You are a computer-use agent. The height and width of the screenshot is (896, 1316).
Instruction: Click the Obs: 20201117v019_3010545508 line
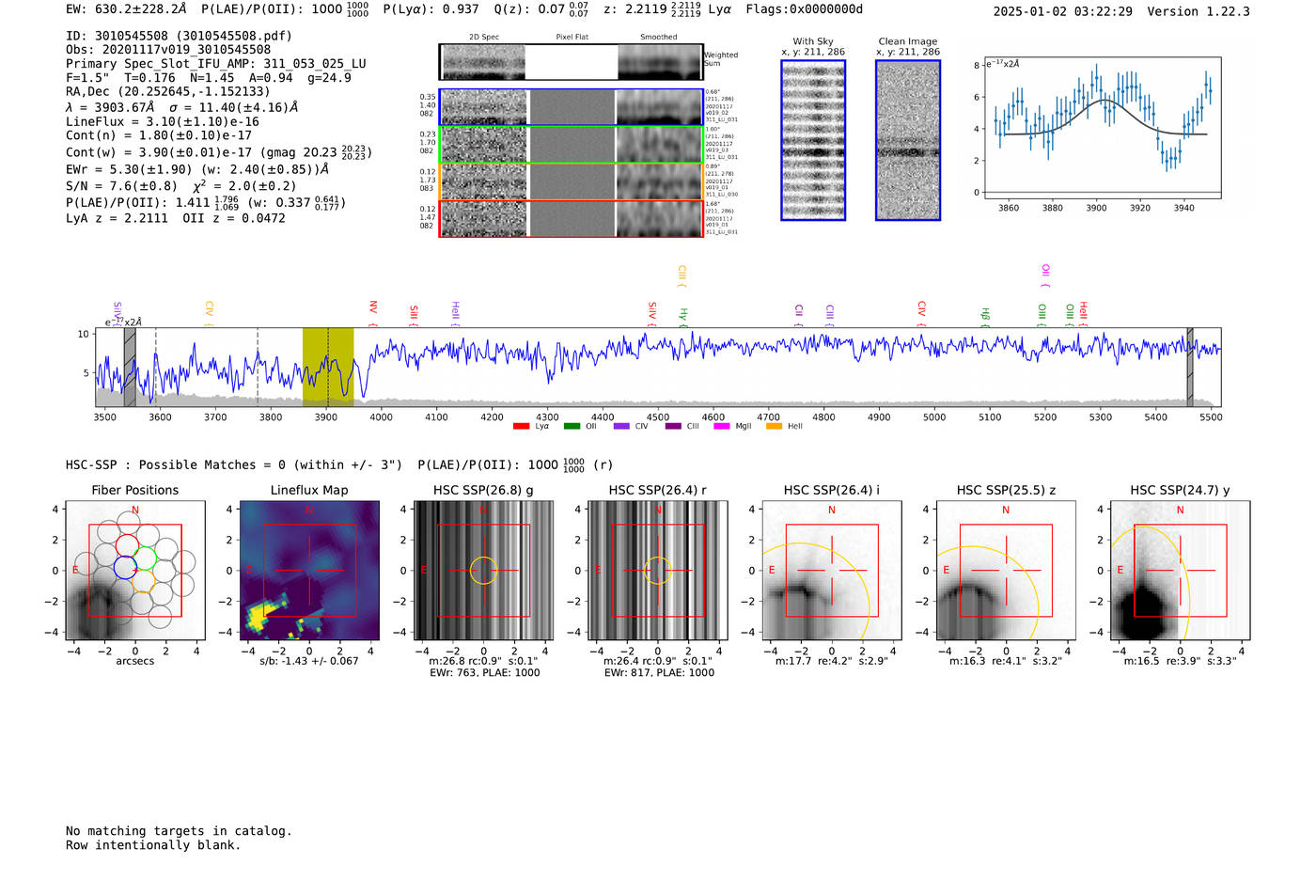click(x=168, y=50)
